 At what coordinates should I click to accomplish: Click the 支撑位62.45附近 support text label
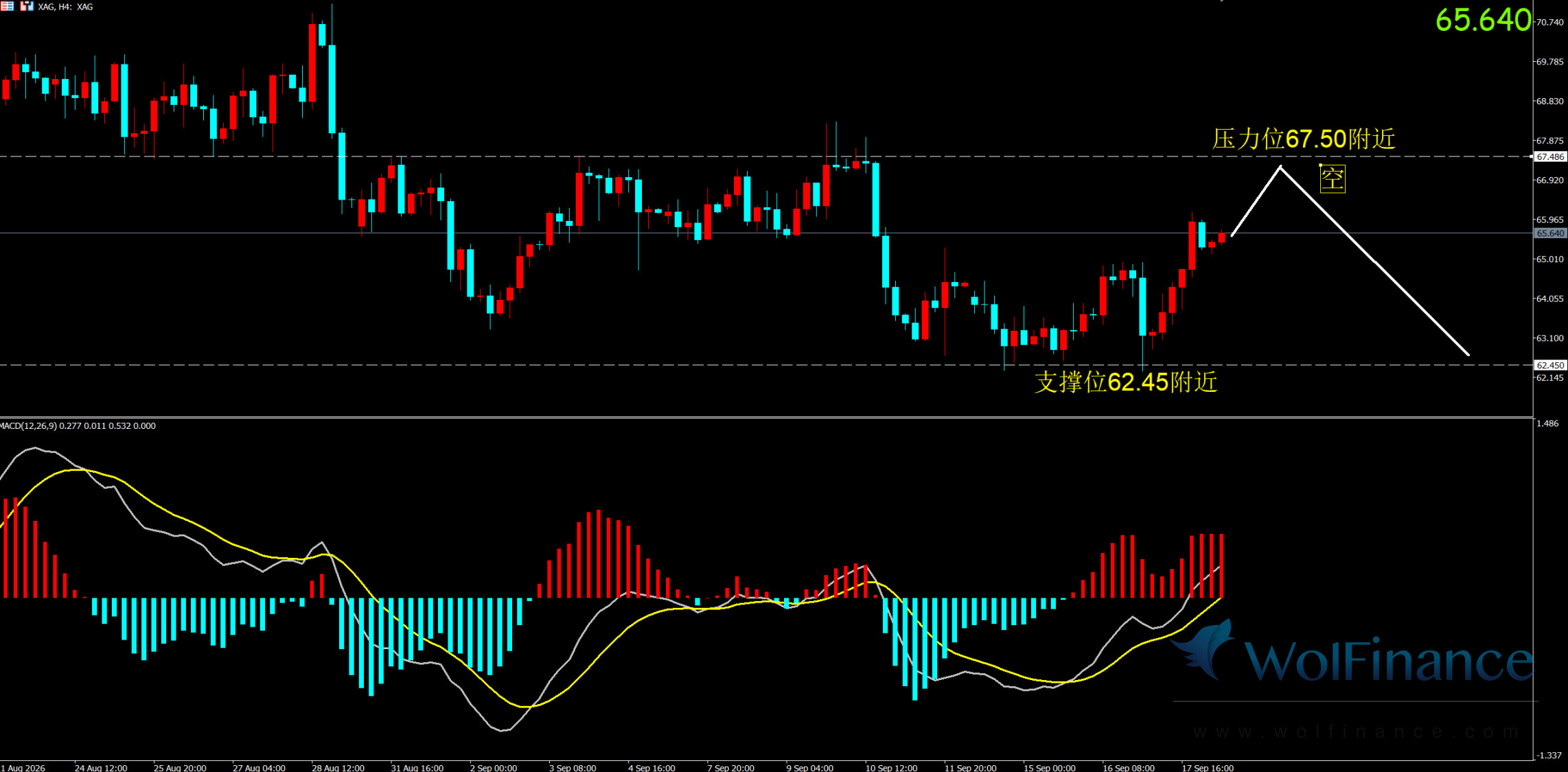coord(1126,382)
